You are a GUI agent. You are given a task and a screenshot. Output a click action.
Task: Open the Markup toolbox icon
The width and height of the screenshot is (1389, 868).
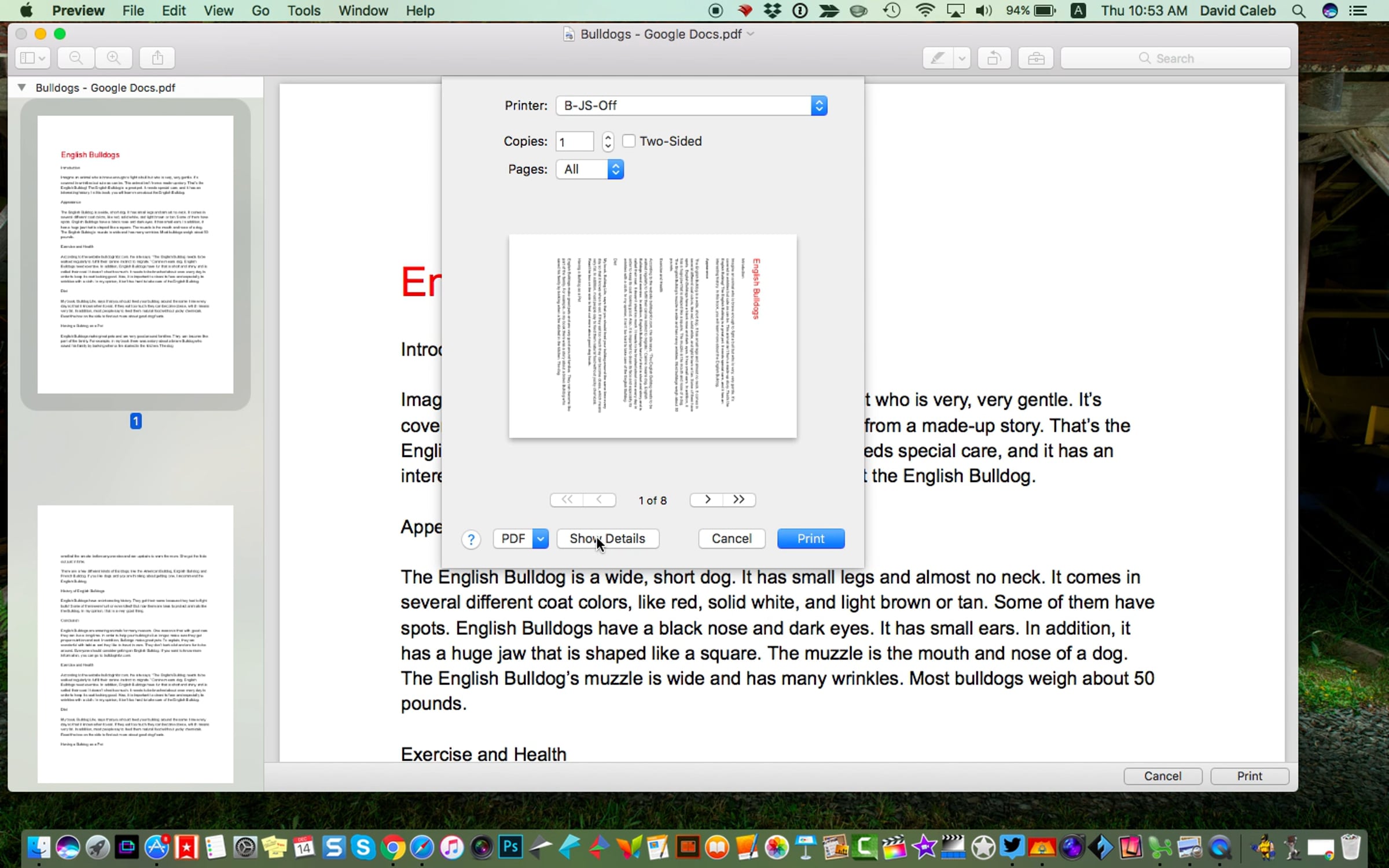pyautogui.click(x=1035, y=58)
